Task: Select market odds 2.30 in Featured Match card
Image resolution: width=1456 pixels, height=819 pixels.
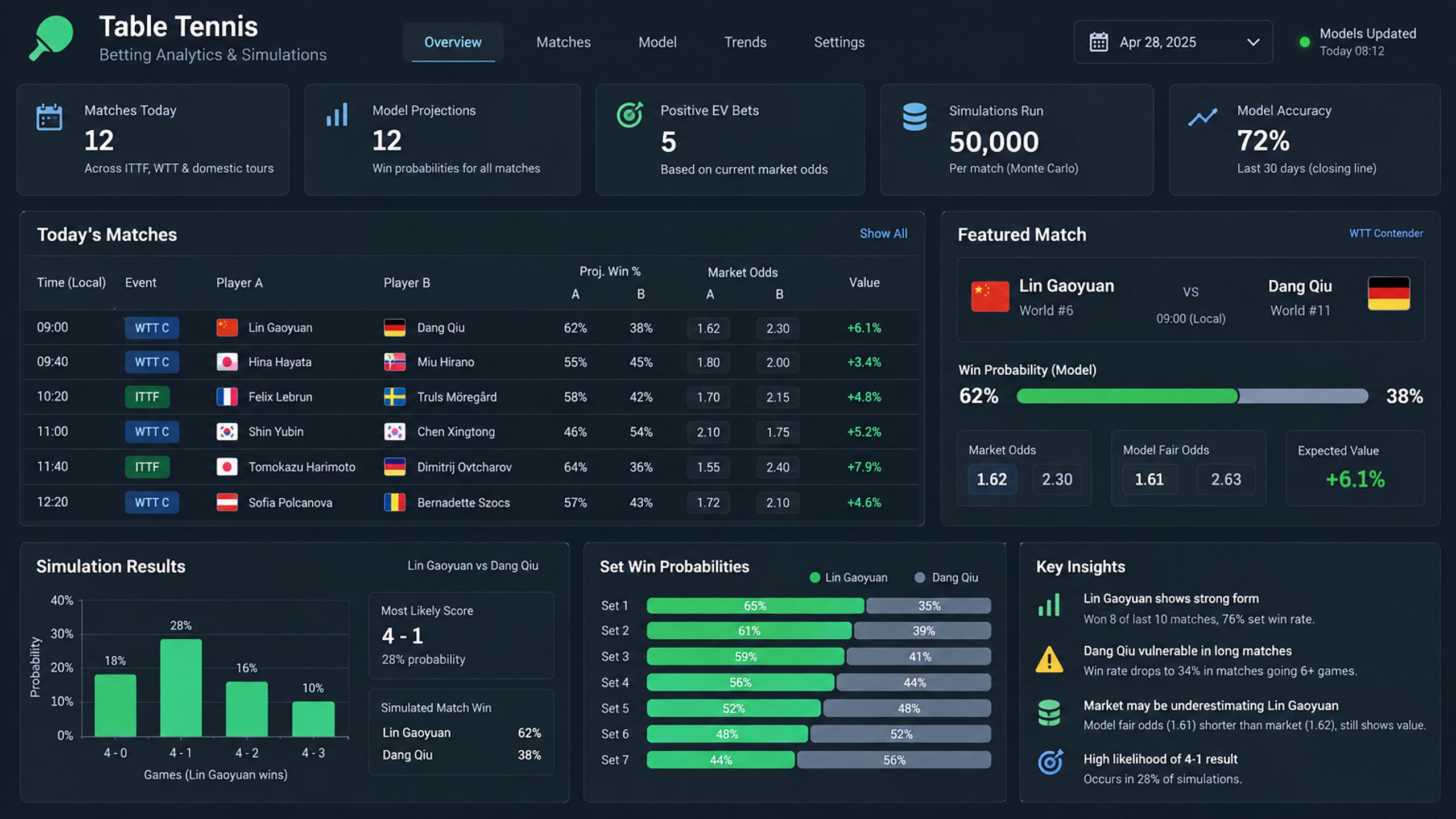Action: 1057,479
